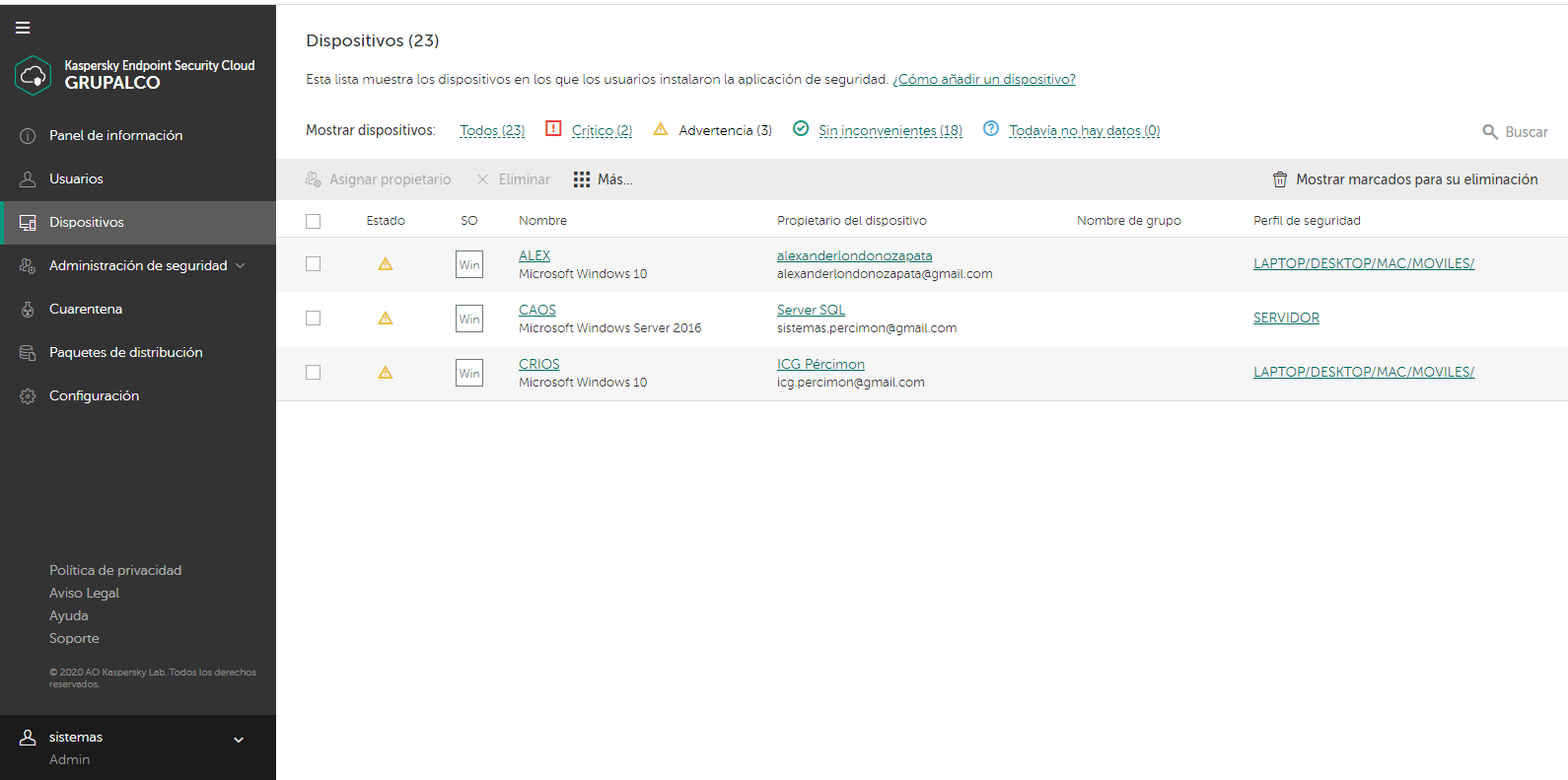Filter by Sin inconvenientes (18)

[891, 130]
